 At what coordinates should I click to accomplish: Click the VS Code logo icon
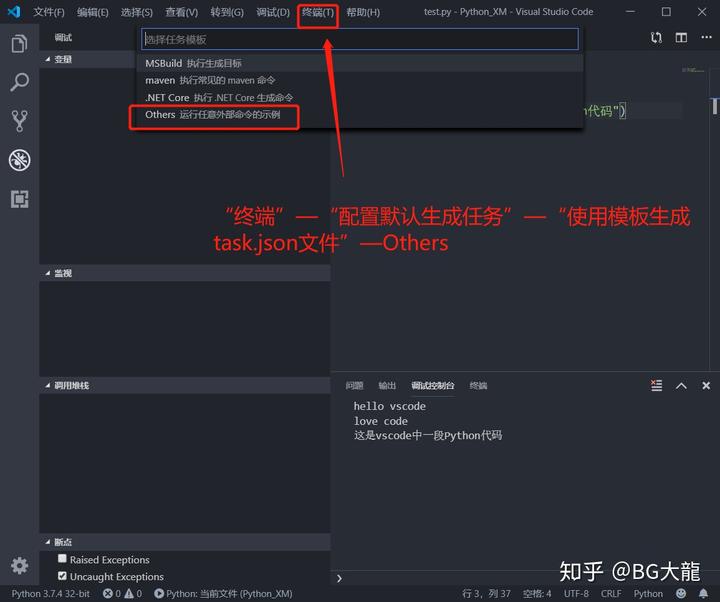click(x=14, y=11)
